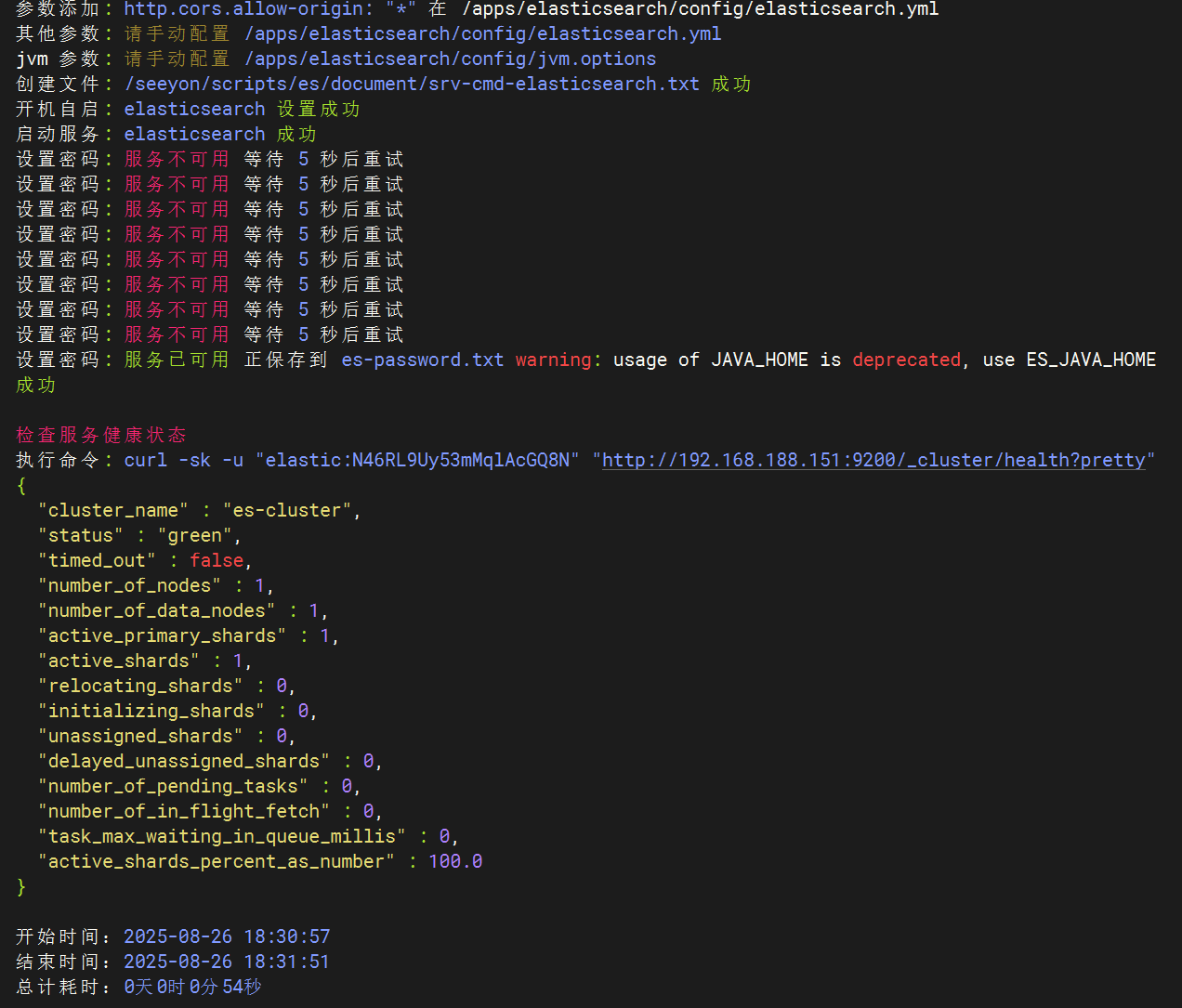Click the 启动服务 label
The width and height of the screenshot is (1182, 1008).
(58, 134)
